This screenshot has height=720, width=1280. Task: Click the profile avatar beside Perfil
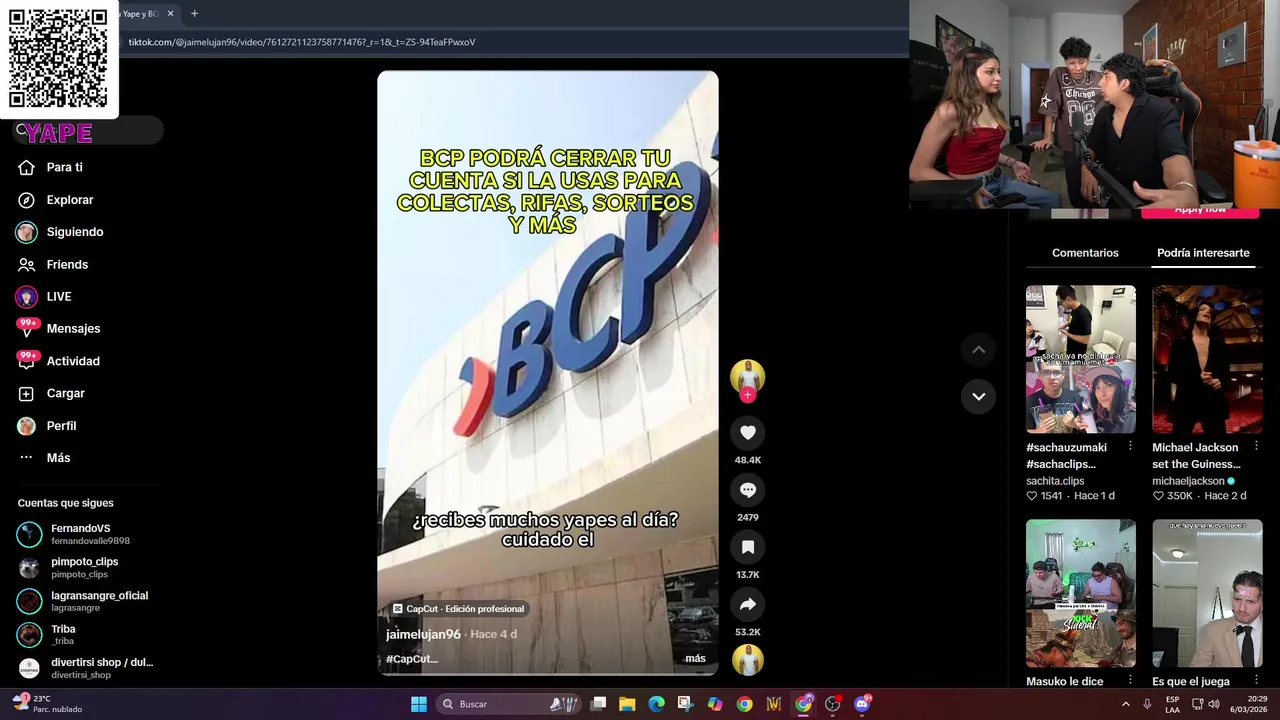coord(27,426)
